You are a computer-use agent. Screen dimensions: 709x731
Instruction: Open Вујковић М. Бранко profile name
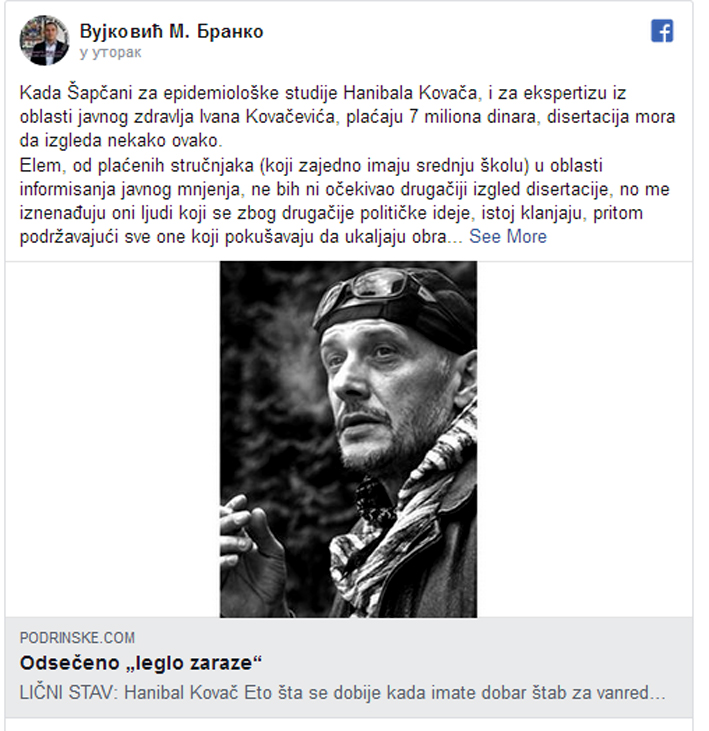coord(171,31)
